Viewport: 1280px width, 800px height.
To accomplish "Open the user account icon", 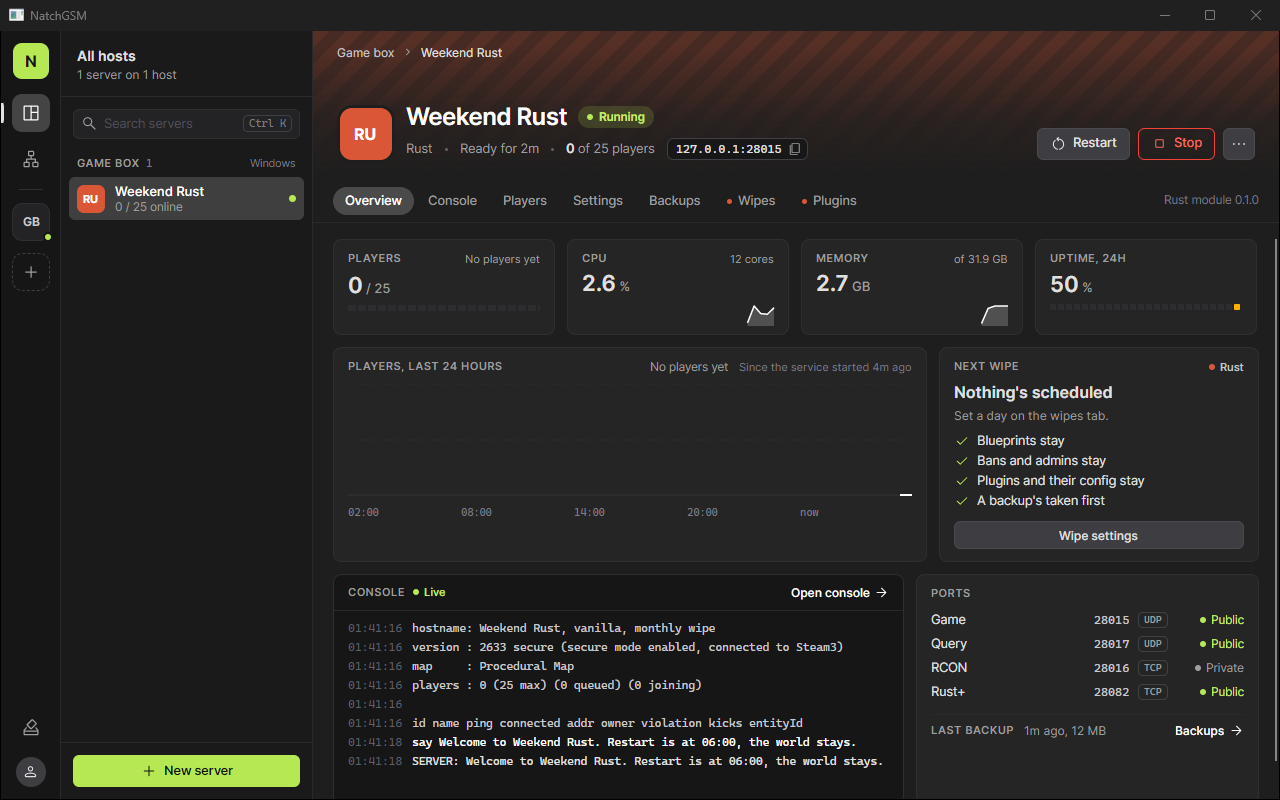I will pos(31,771).
